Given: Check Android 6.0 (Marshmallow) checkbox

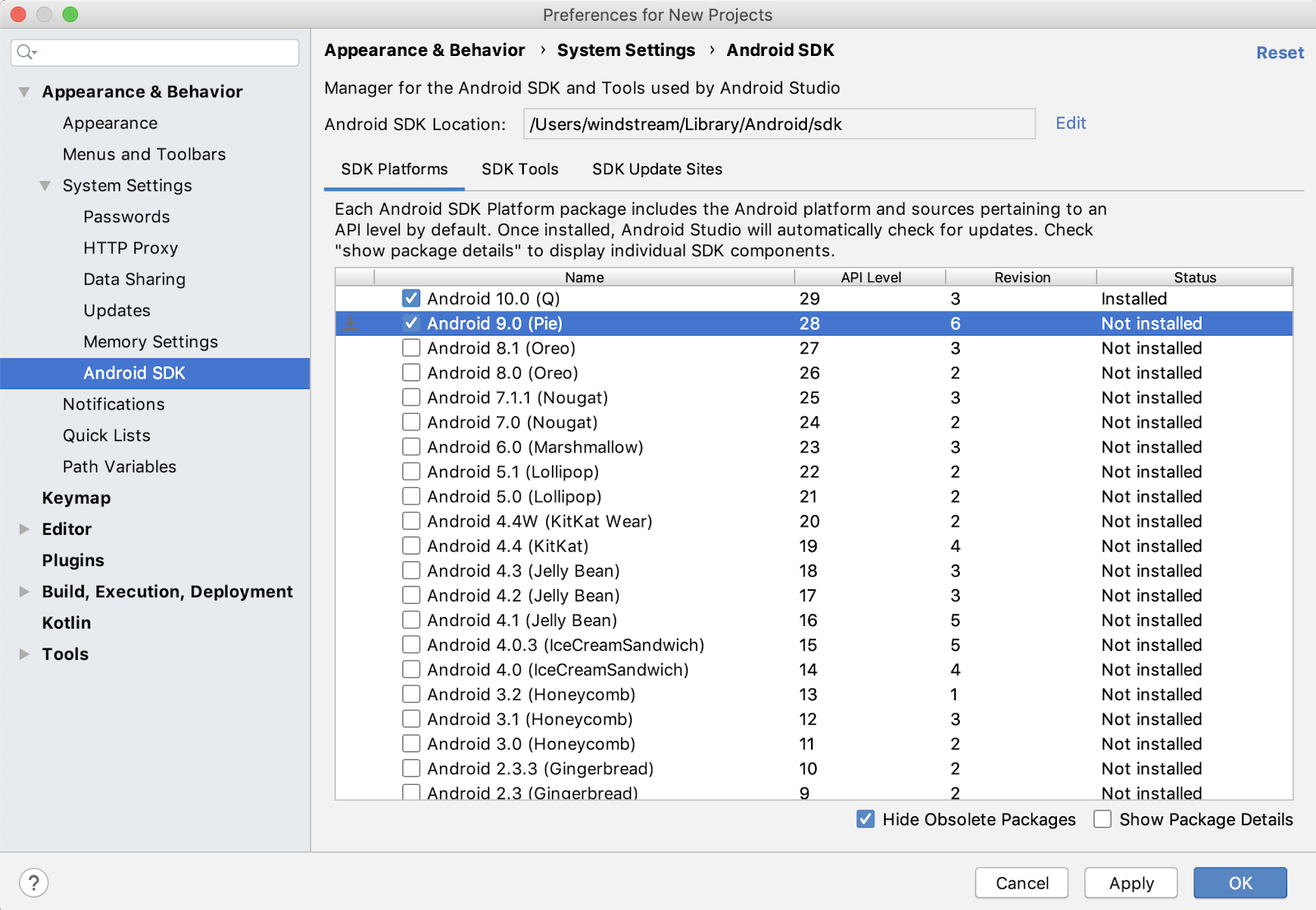Looking at the screenshot, I should (x=411, y=447).
